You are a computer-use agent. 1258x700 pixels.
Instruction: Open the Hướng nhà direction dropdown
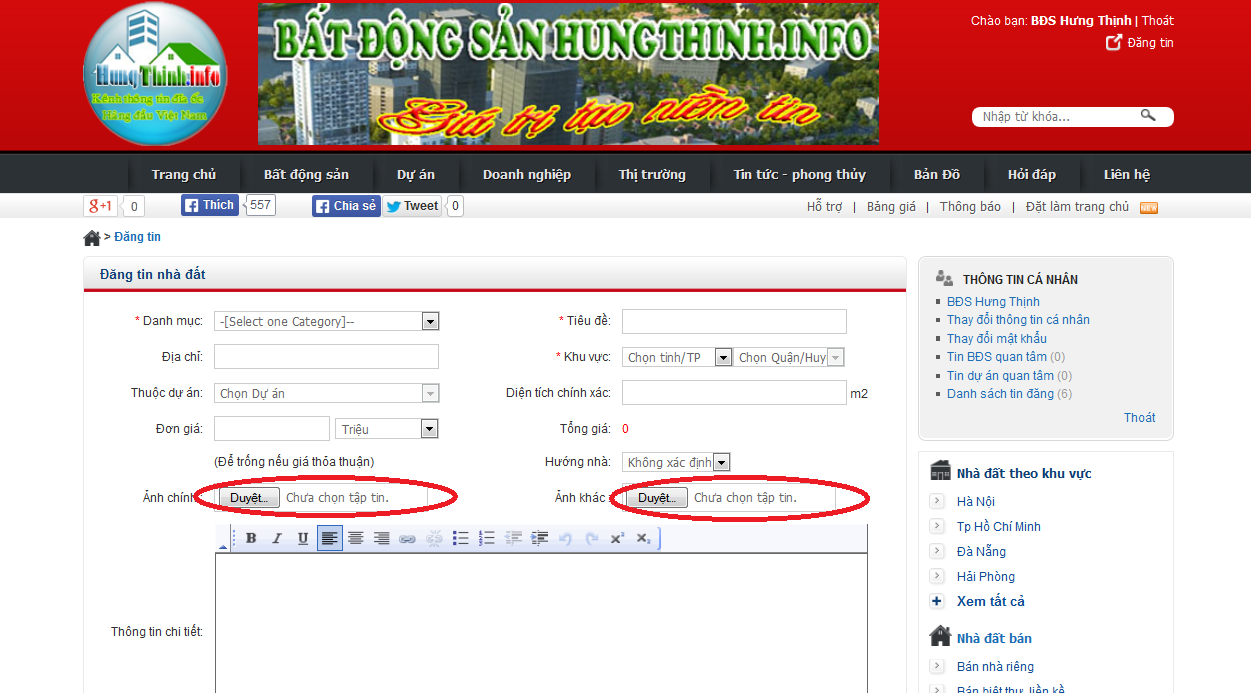(676, 462)
